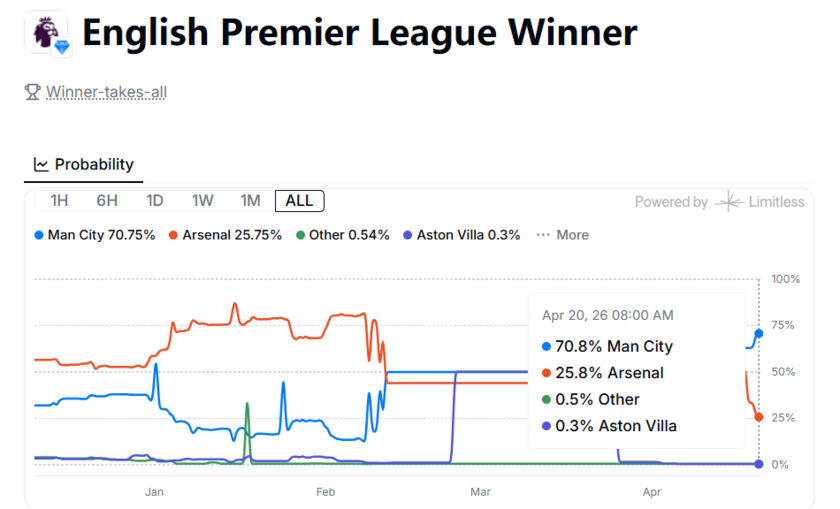Click the three-dots icon beside More
Image resolution: width=840 pixels, height=509 pixels.
pos(543,235)
